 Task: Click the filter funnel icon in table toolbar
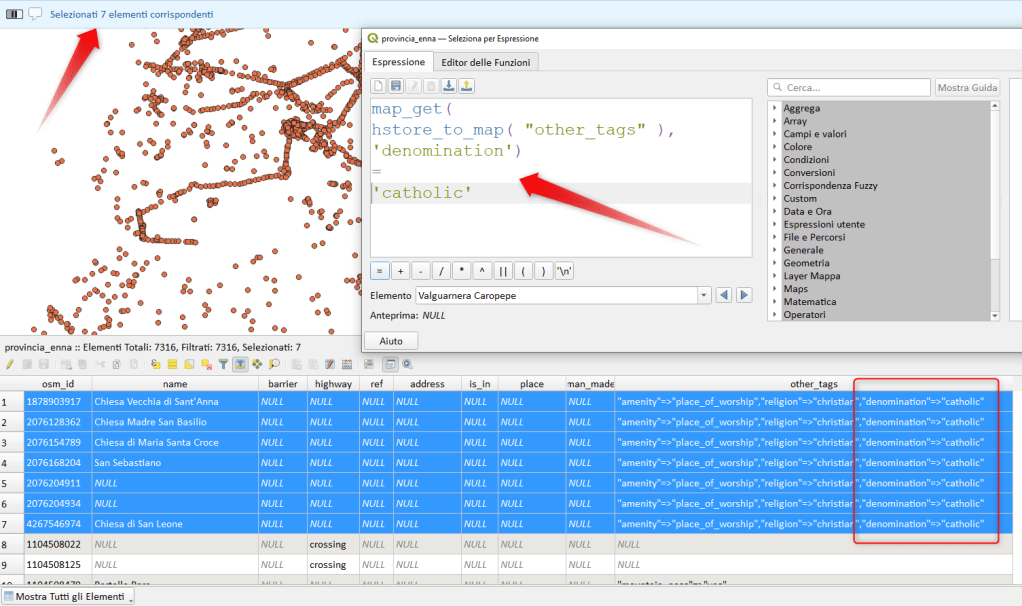[224, 365]
